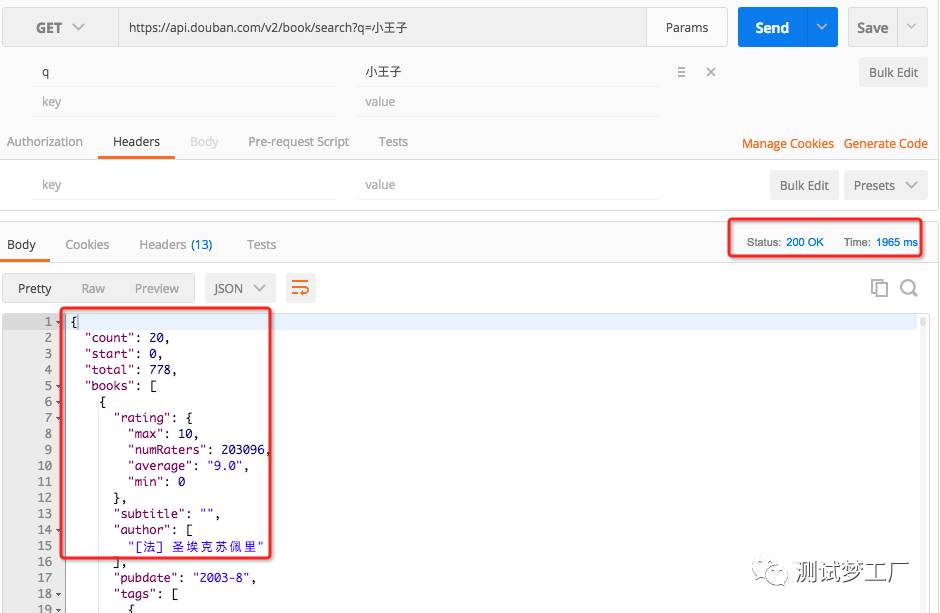View response Headers (13) tab

click(176, 245)
